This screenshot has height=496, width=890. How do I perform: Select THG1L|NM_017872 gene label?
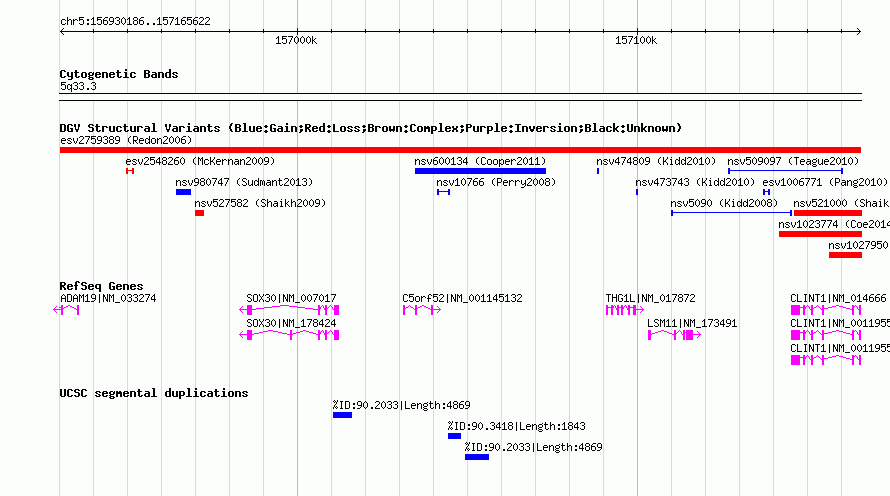(x=650, y=298)
